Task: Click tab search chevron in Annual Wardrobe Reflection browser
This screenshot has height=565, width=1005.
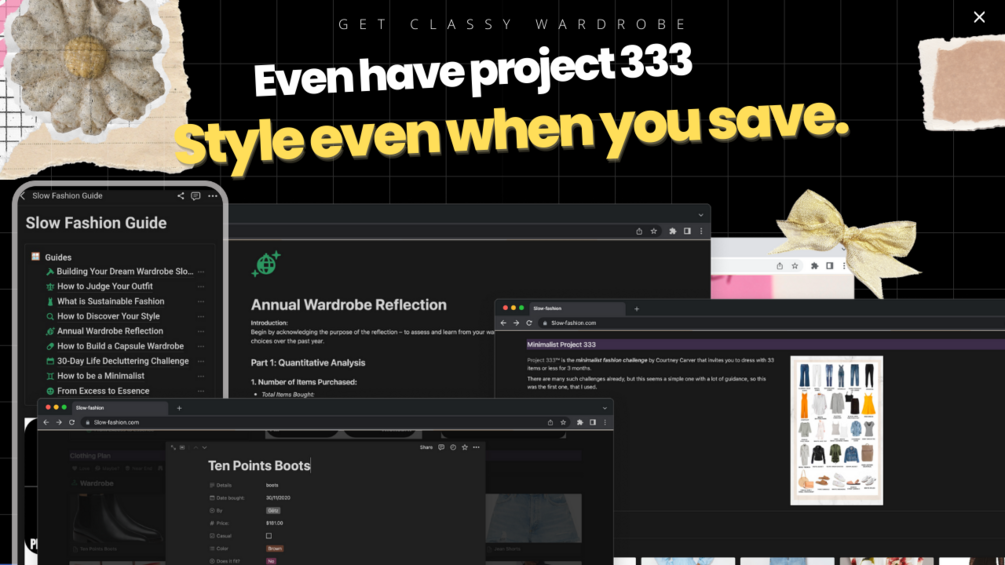Action: click(701, 215)
